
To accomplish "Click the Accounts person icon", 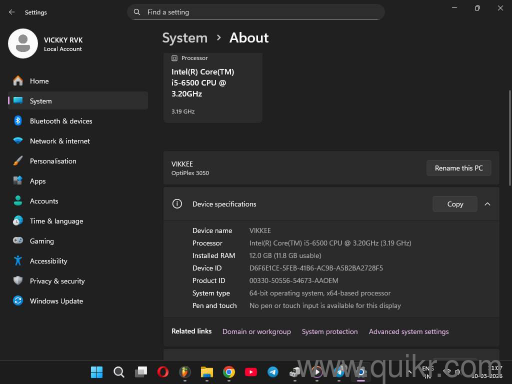I will pyautogui.click(x=18, y=201).
